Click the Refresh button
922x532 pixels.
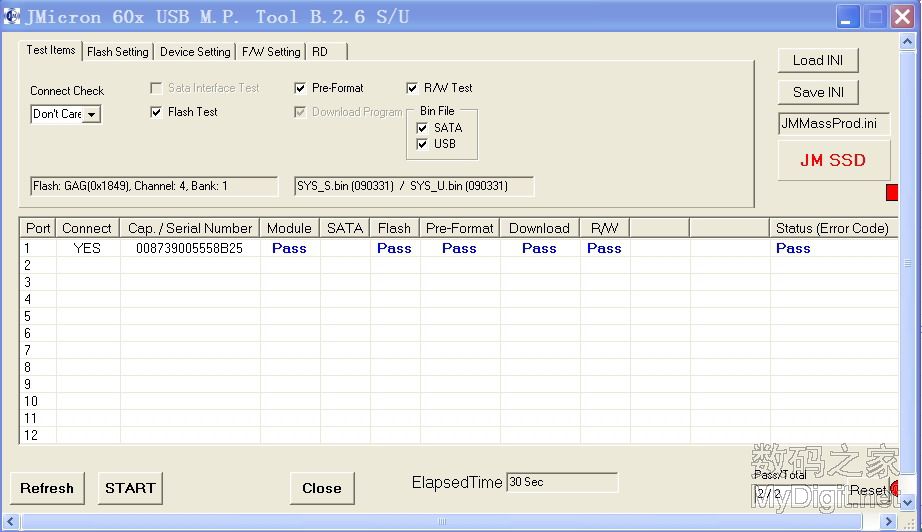click(x=47, y=488)
